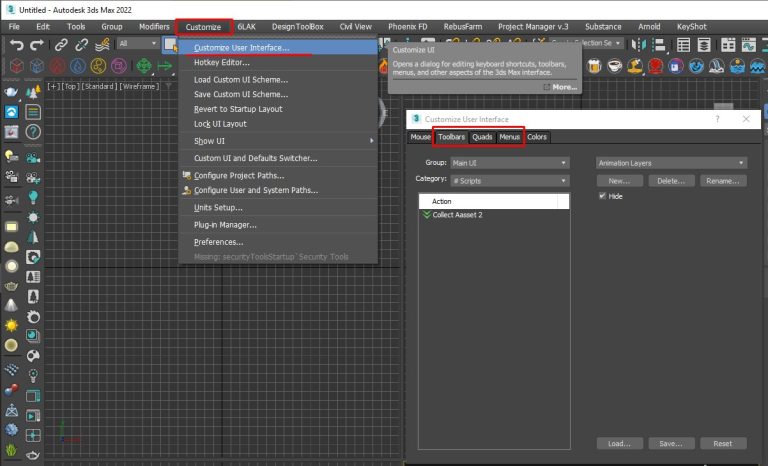Click the trees icon in the left toolbar
Screen dimensions: 768x466
(33, 92)
